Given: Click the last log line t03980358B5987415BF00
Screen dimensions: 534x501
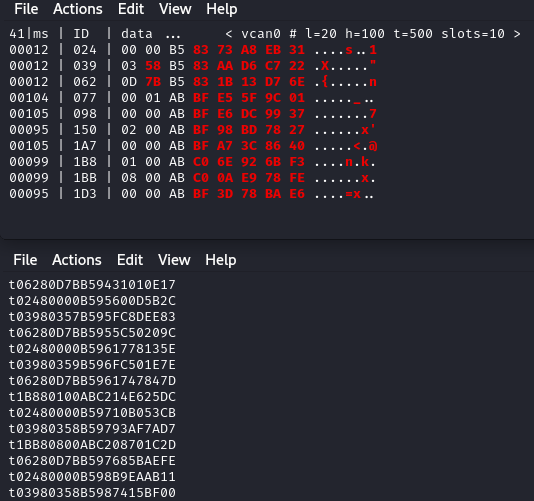Looking at the screenshot, I should pos(92,492).
